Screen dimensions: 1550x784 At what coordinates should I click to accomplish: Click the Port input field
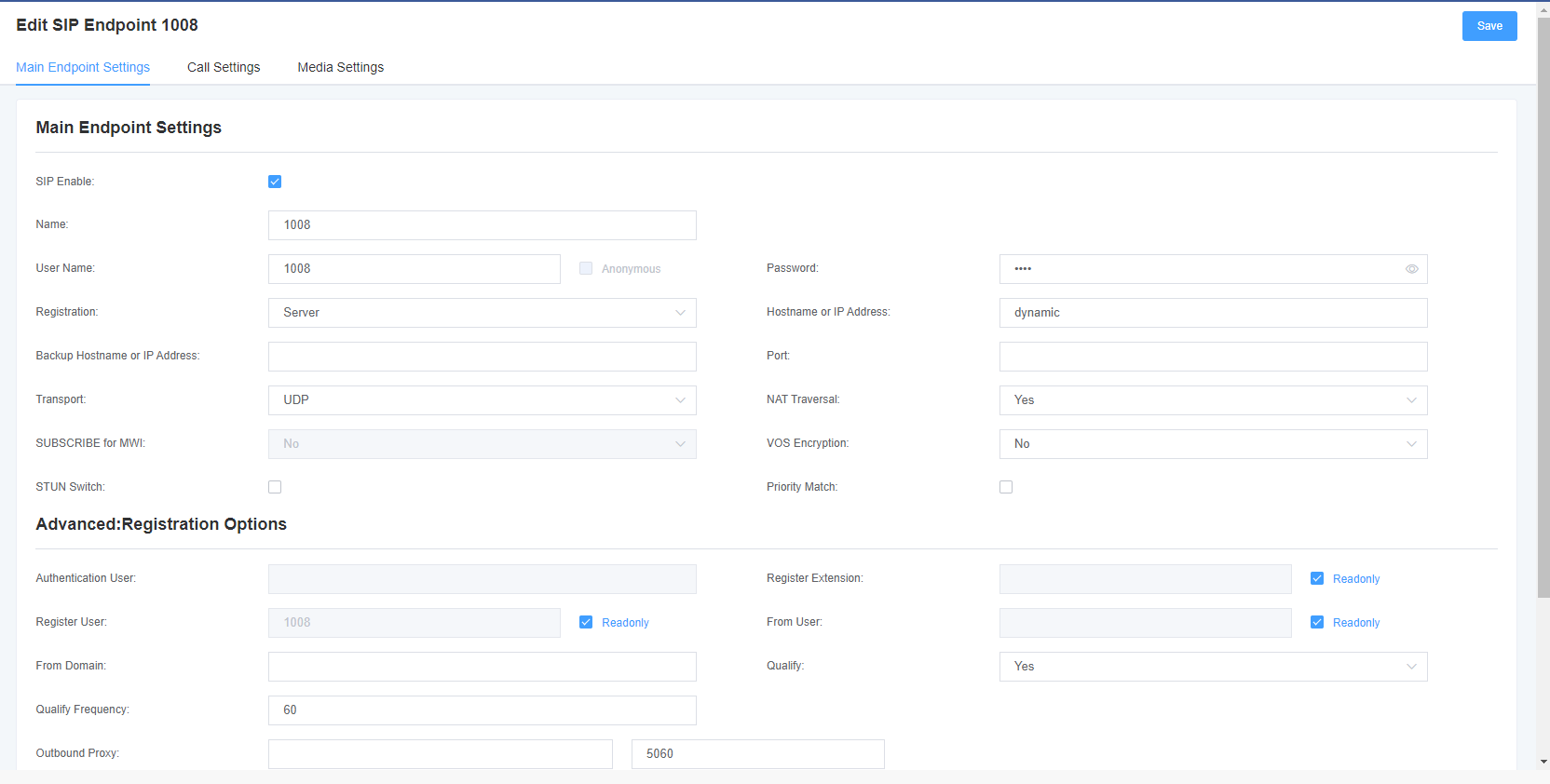[1214, 357]
